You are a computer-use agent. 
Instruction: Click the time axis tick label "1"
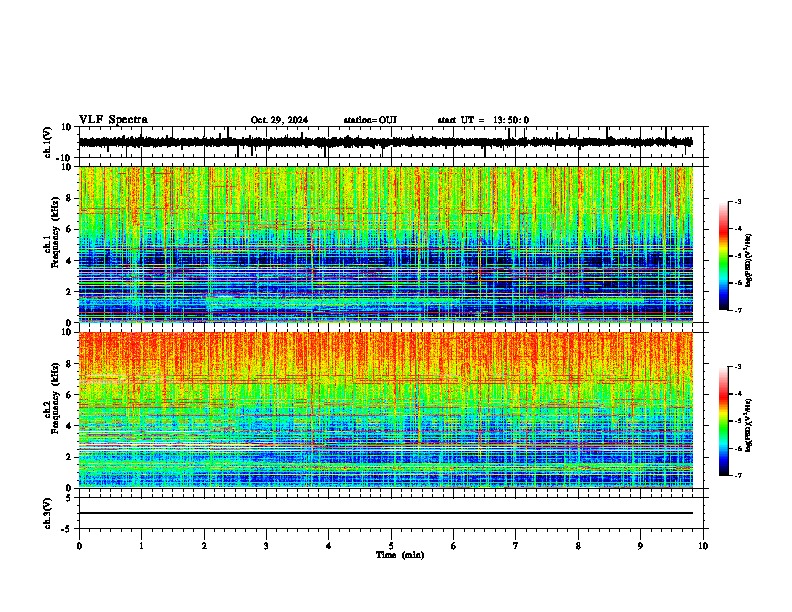tap(141, 546)
